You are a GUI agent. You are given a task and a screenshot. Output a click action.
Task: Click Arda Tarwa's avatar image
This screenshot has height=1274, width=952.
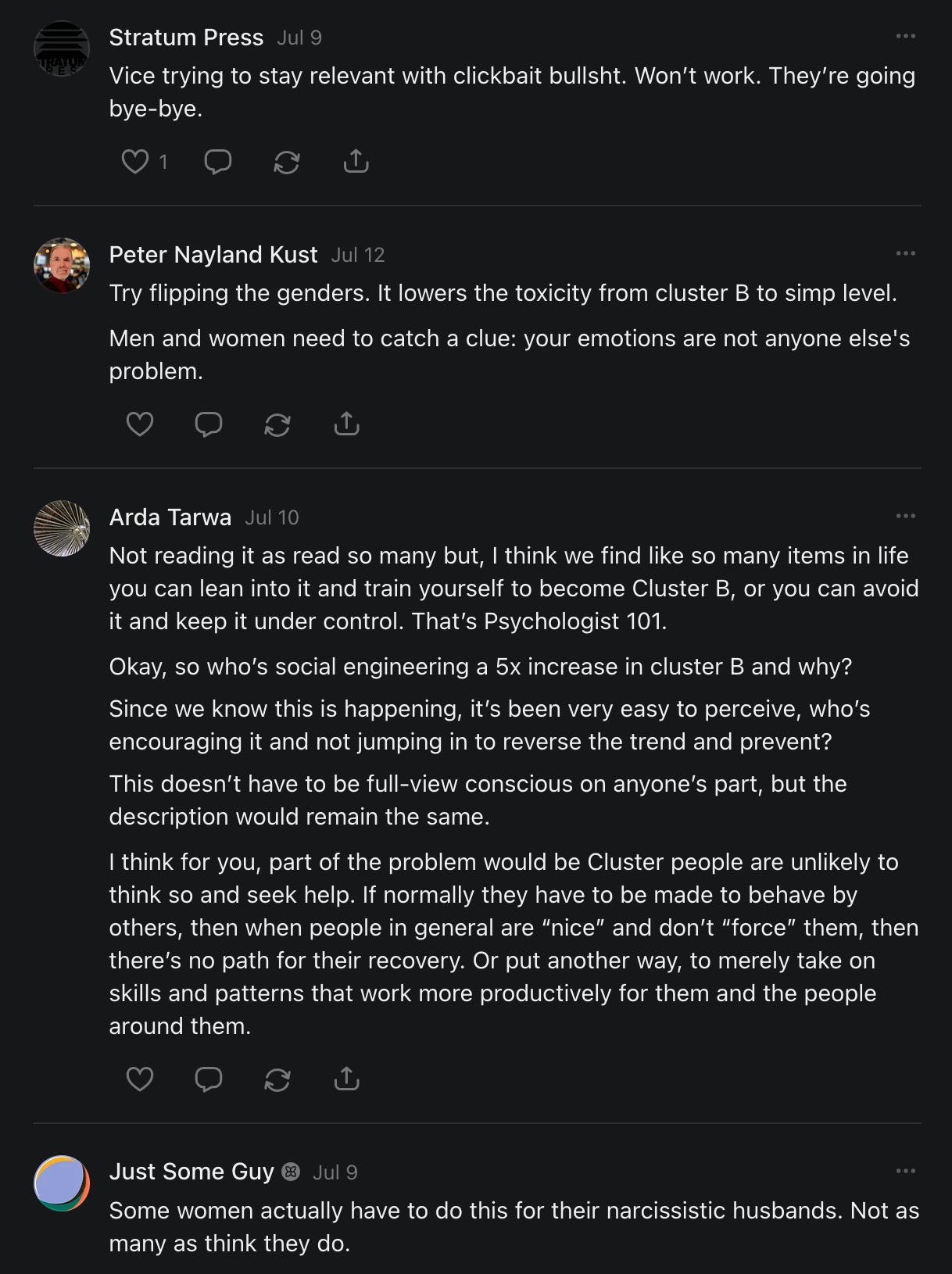pyautogui.click(x=62, y=528)
